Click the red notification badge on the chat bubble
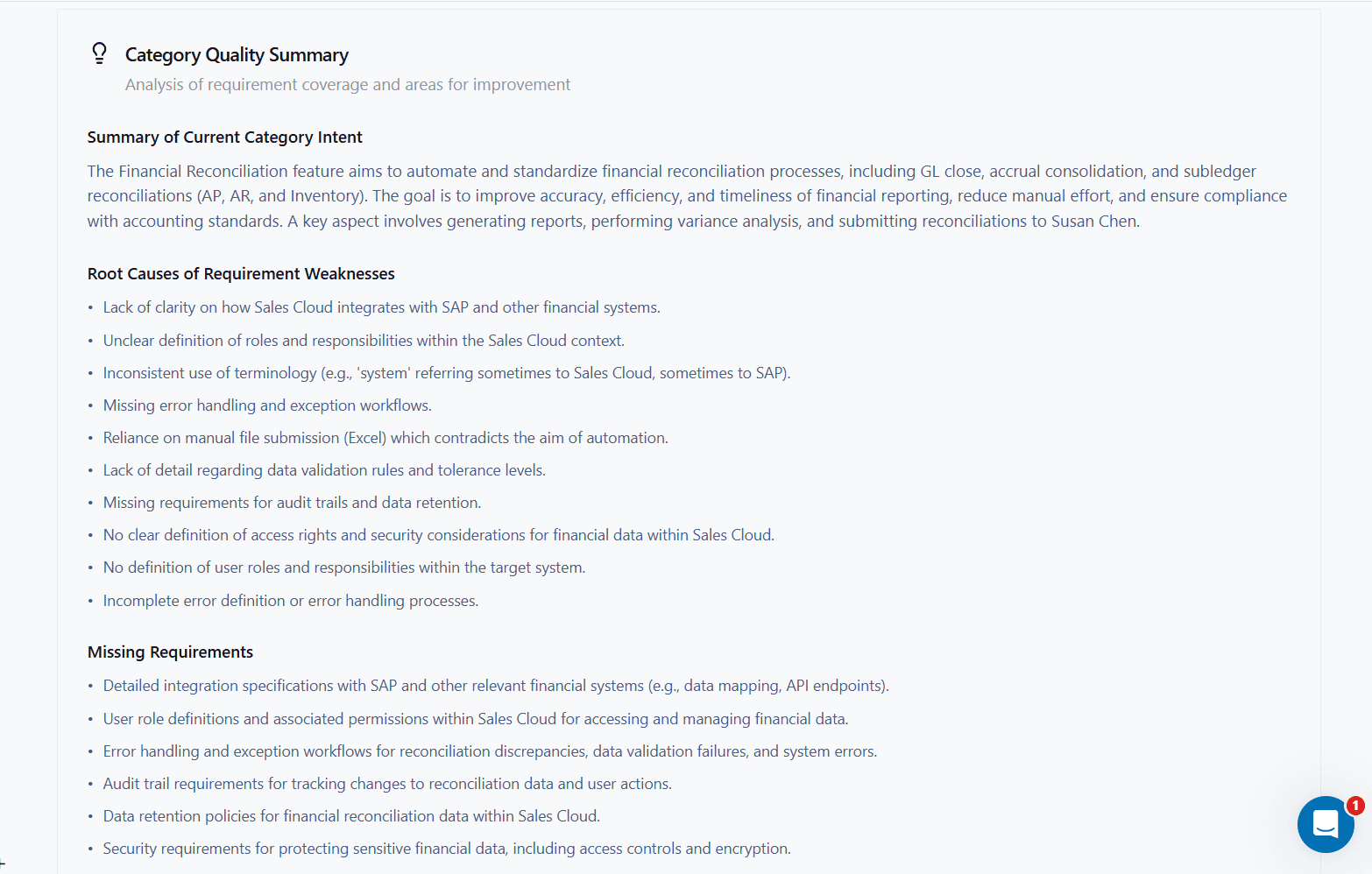1372x874 pixels. click(1355, 805)
